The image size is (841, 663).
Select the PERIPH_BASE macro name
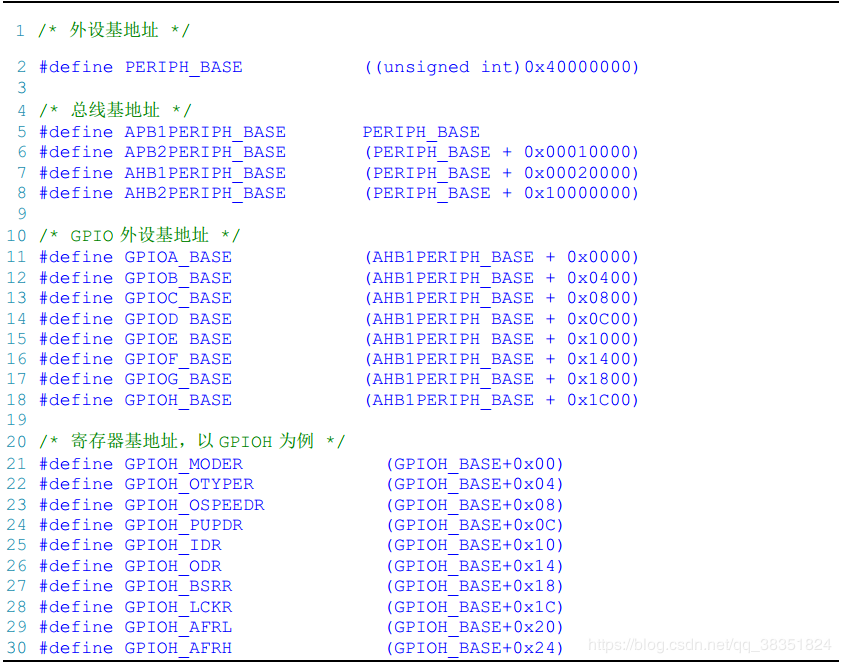pos(183,67)
